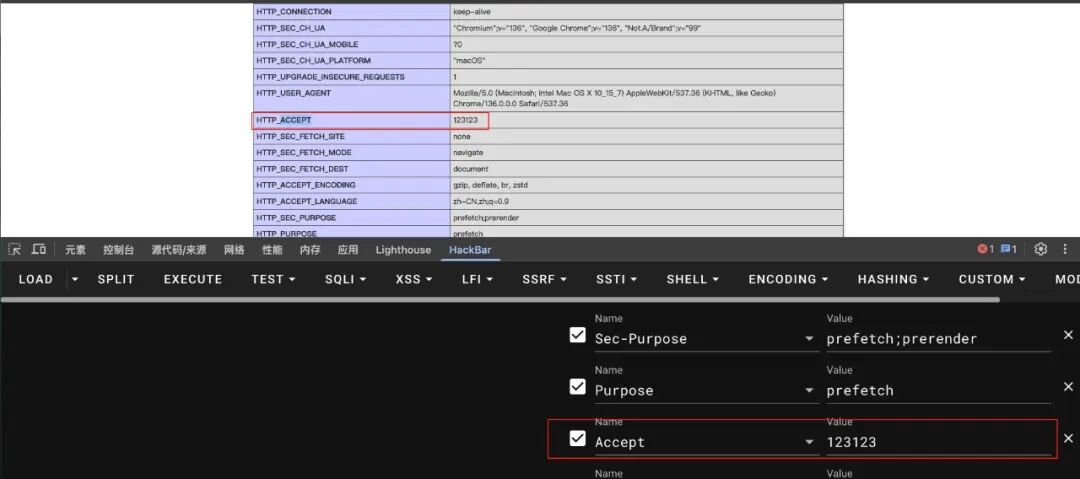1080x479 pixels.
Task: Toggle the device toolbar icon
Action: pyautogui.click(x=39, y=249)
